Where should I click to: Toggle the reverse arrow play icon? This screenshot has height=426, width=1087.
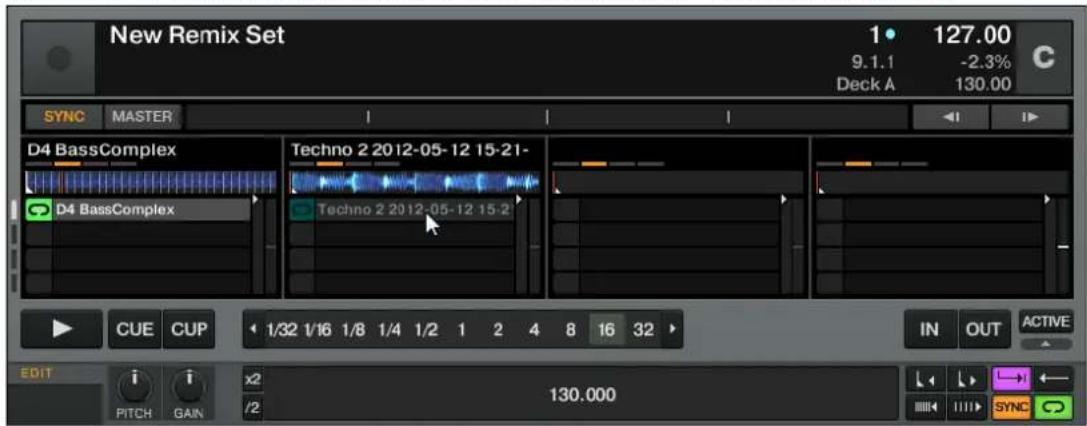tap(1052, 380)
